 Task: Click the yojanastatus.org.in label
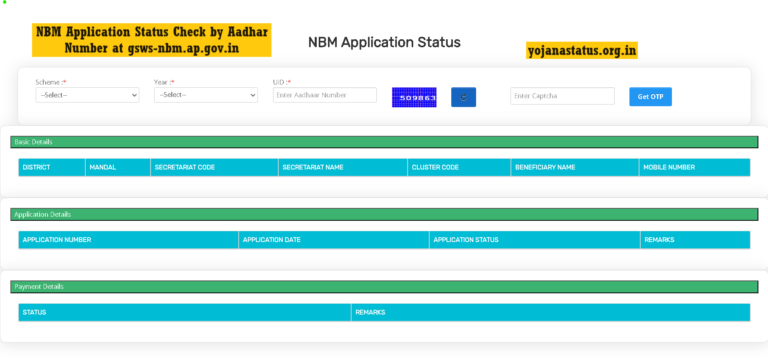click(582, 50)
